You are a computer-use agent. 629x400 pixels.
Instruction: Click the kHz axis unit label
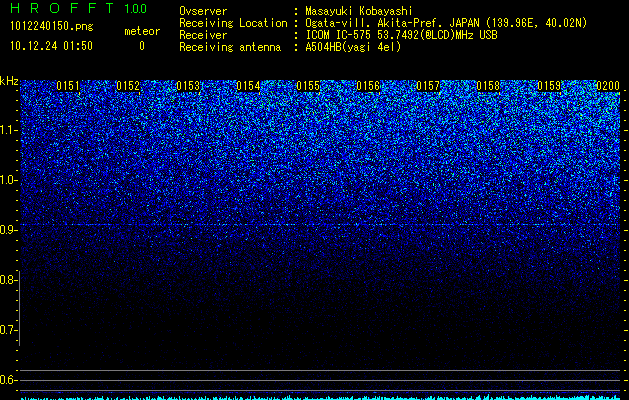click(x=9, y=81)
